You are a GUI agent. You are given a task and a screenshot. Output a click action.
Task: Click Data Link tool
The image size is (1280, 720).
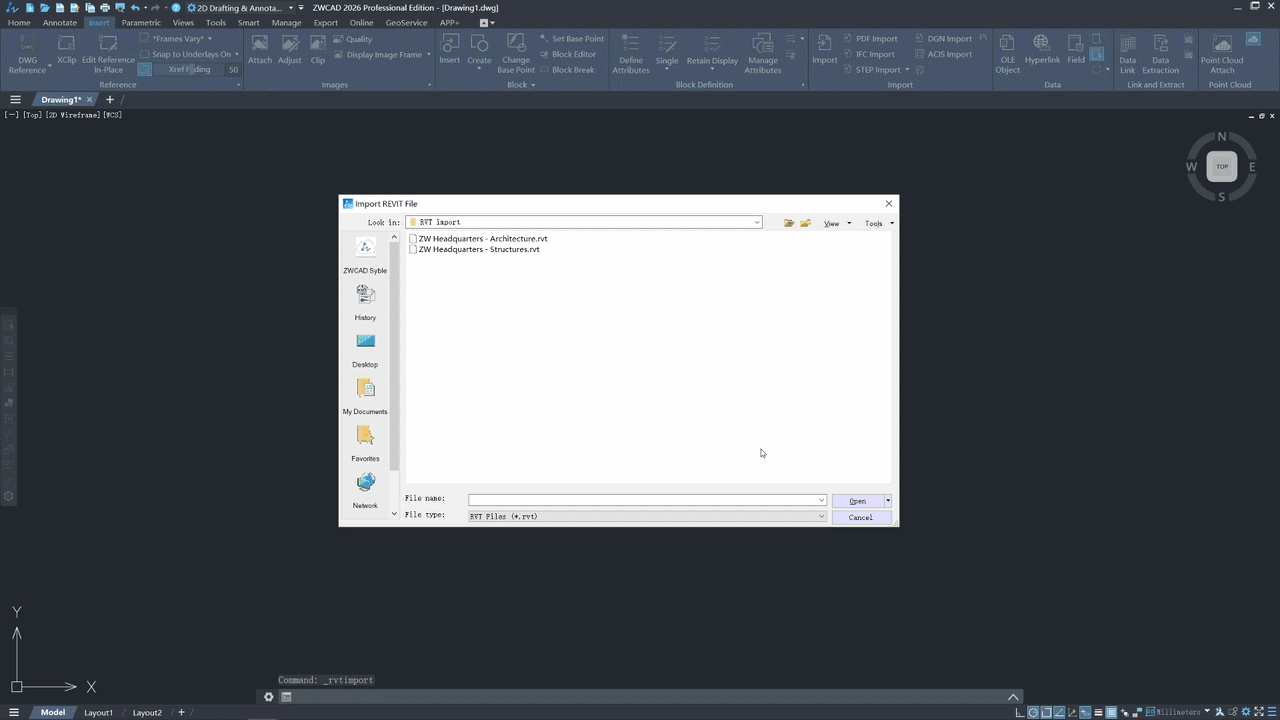pyautogui.click(x=1128, y=55)
